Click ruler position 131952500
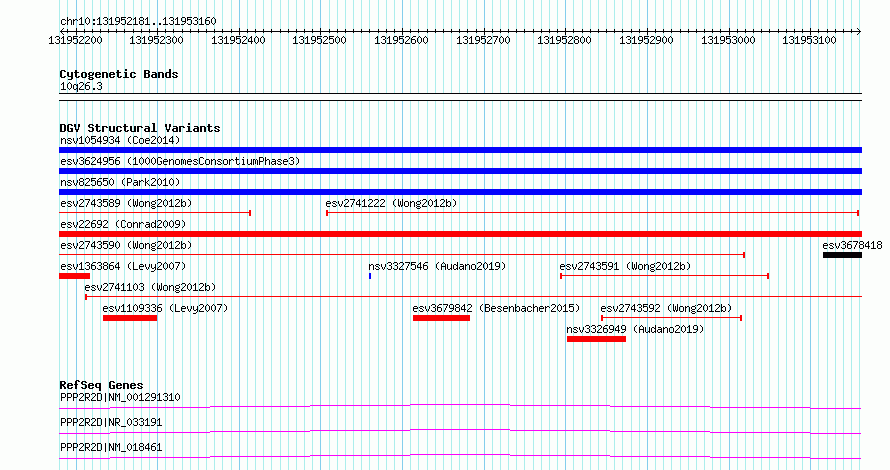The width and height of the screenshot is (890, 470). pos(320,40)
